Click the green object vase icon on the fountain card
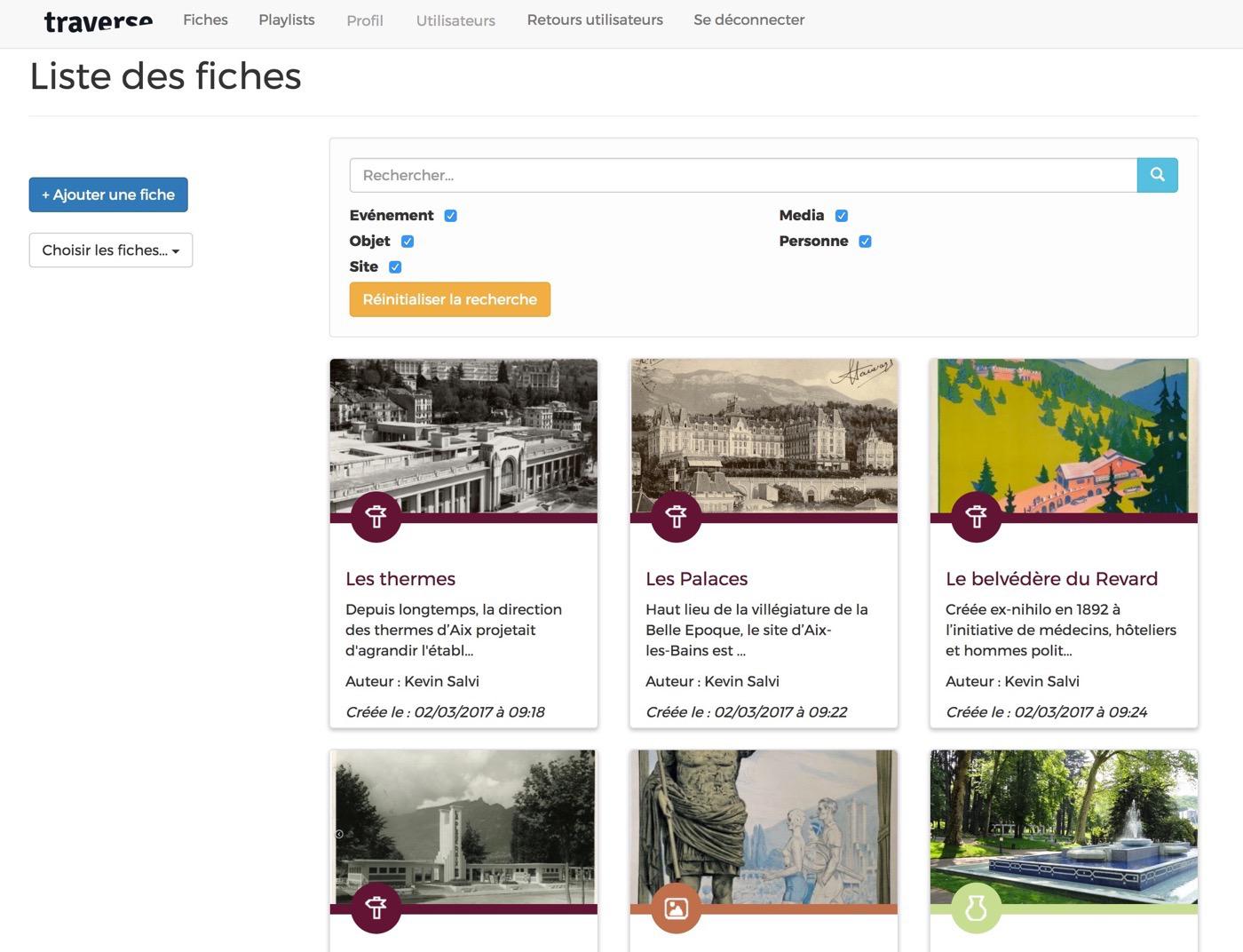This screenshot has width=1243, height=952. (976, 908)
